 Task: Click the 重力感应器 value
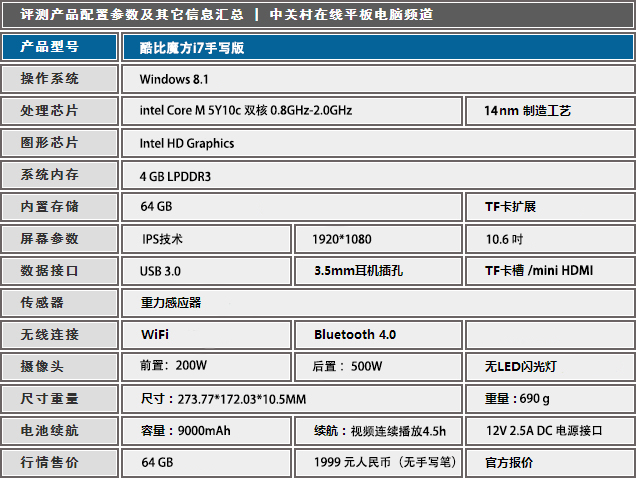click(171, 303)
